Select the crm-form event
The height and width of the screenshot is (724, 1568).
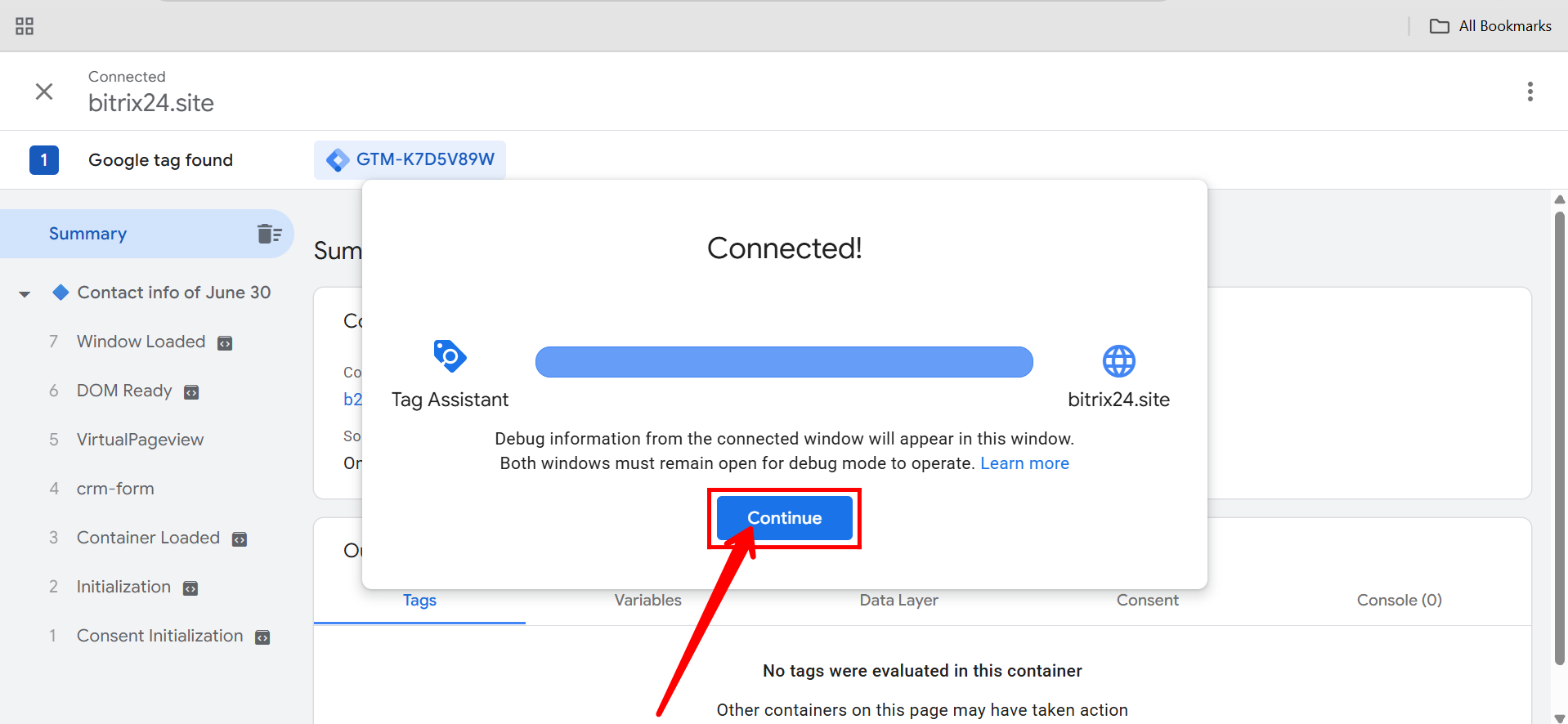tap(115, 489)
